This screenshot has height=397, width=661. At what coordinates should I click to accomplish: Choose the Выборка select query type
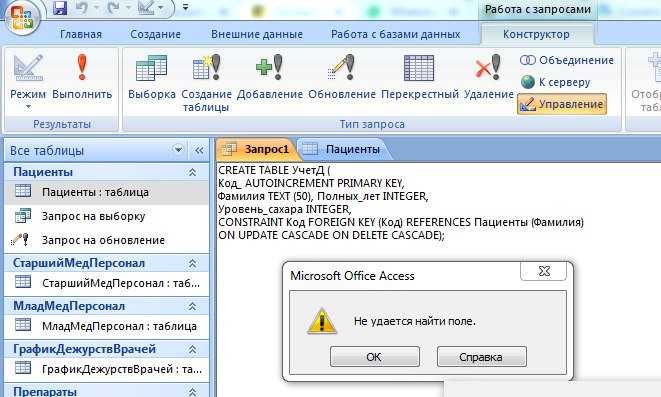tap(152, 77)
